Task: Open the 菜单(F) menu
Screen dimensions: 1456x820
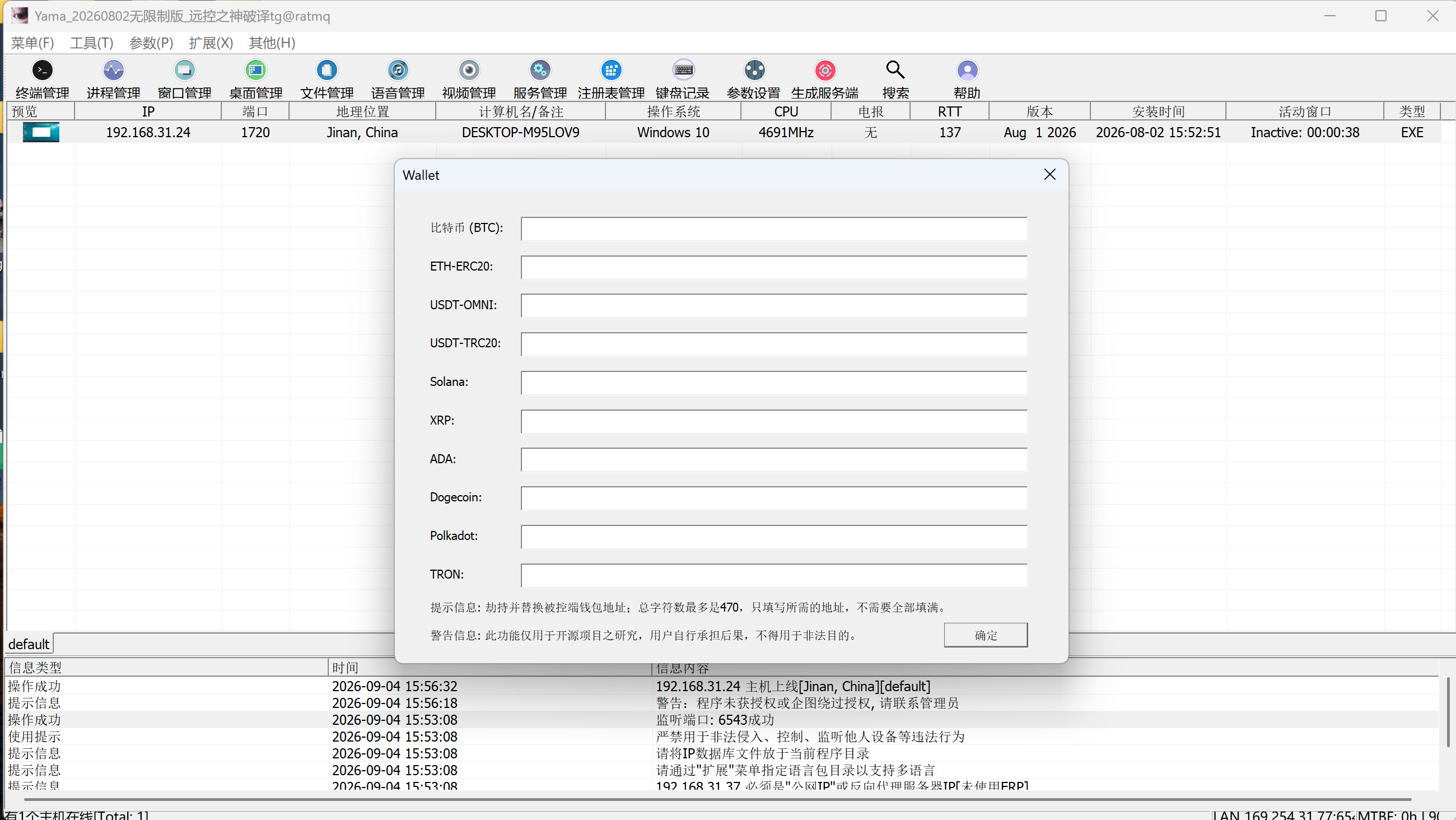Action: pos(33,43)
